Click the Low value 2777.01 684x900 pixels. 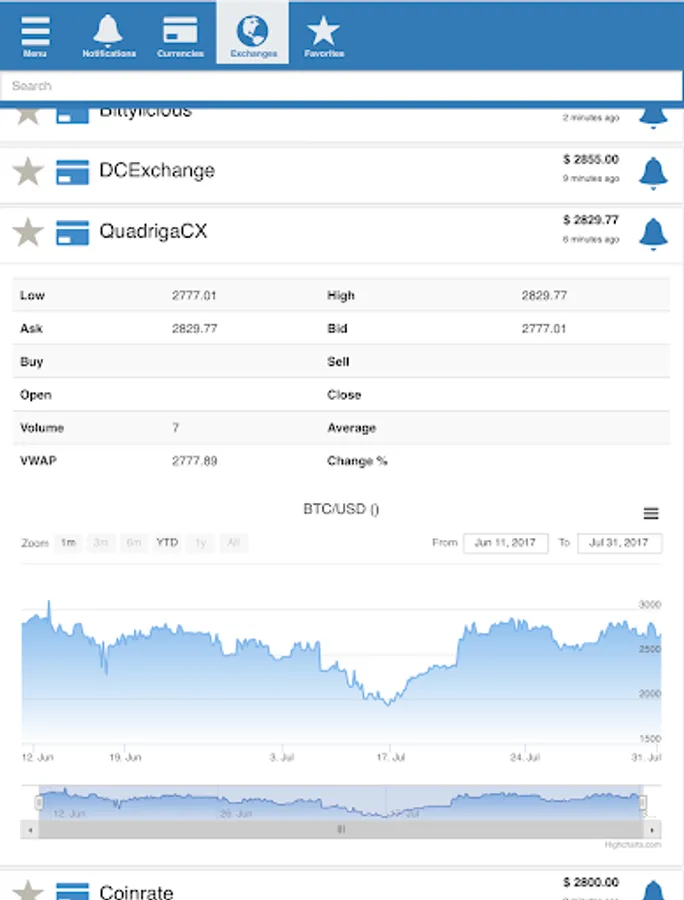pos(194,296)
